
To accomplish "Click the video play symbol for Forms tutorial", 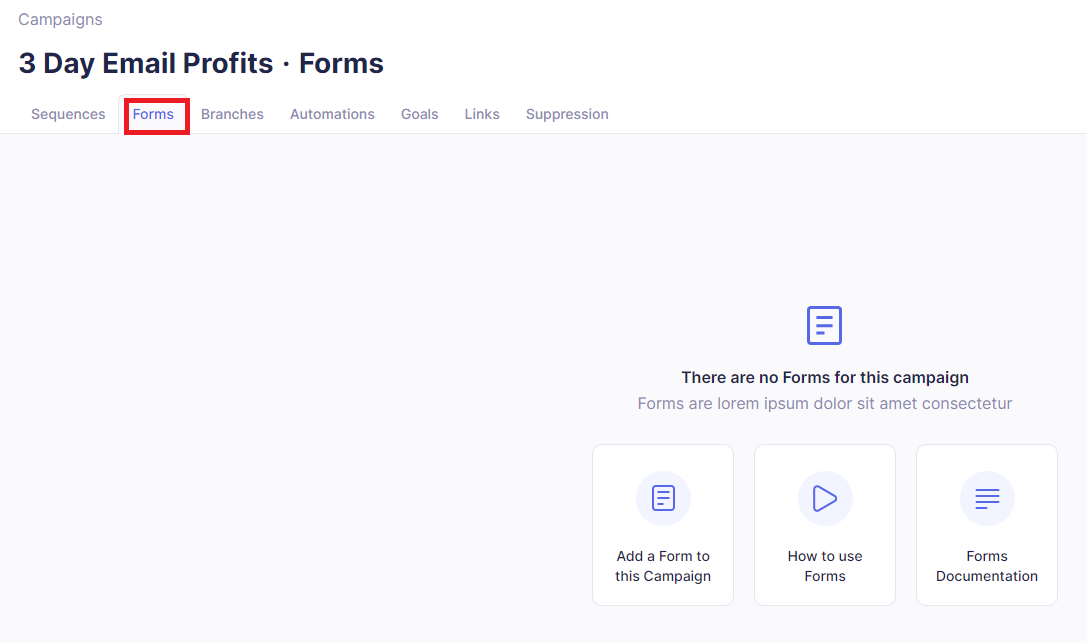I will tap(824, 498).
